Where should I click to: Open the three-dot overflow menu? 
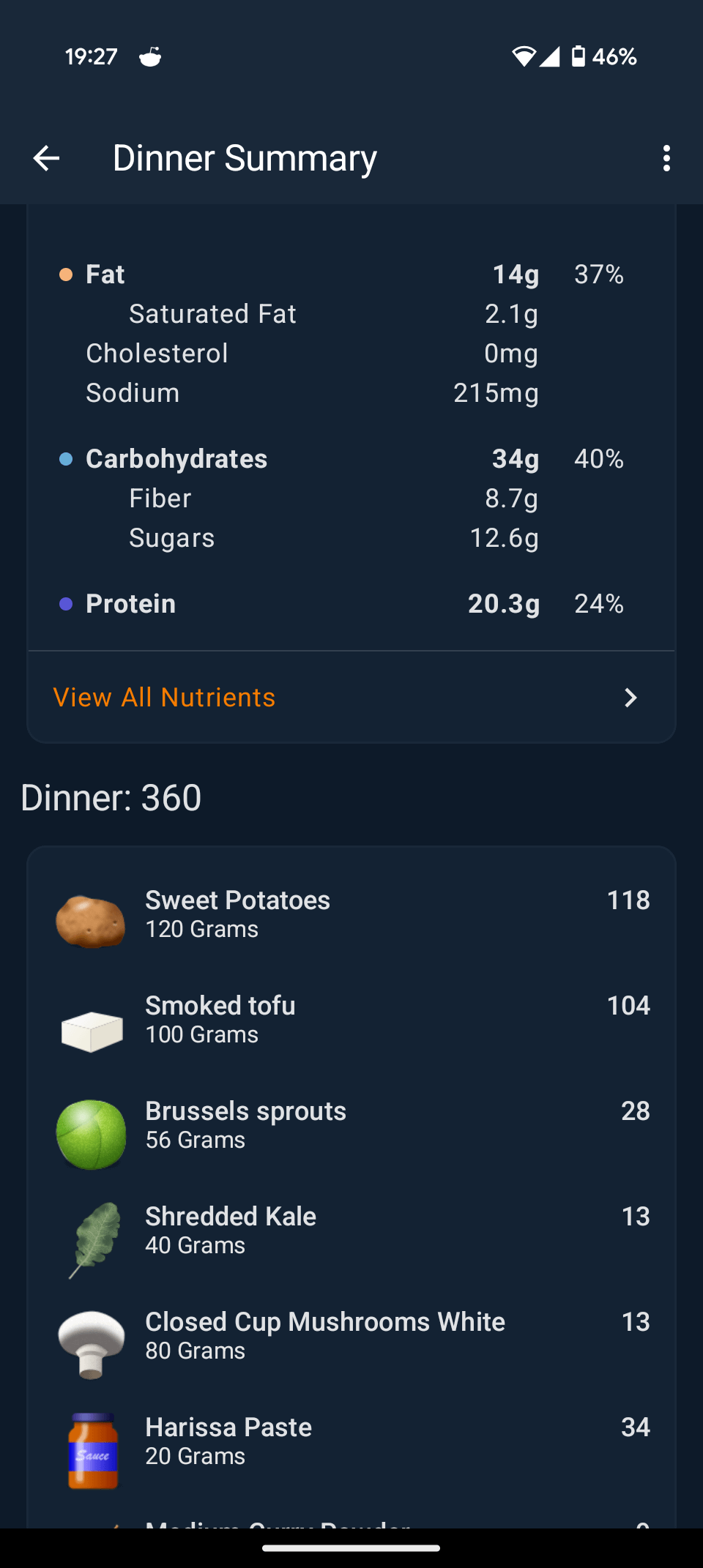click(x=666, y=158)
